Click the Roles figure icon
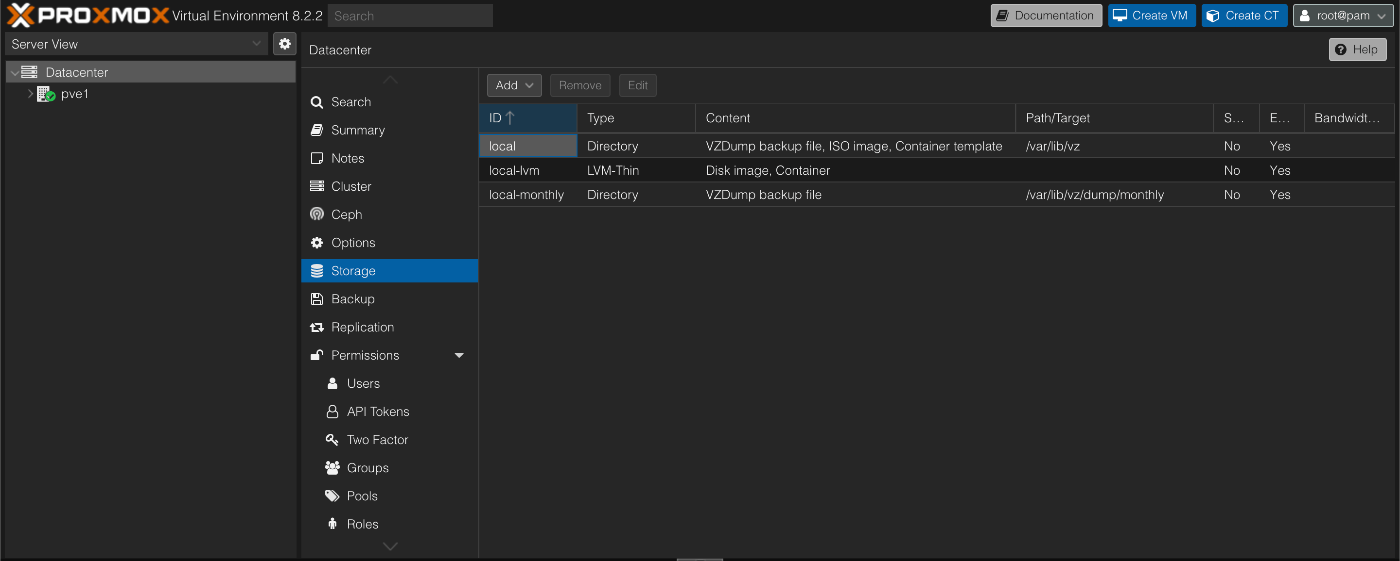This screenshot has width=1400, height=561. pyautogui.click(x=333, y=524)
